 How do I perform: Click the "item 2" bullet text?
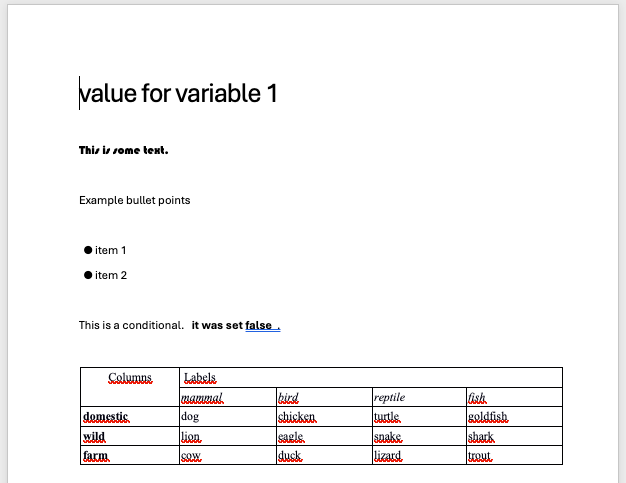[x=111, y=275]
